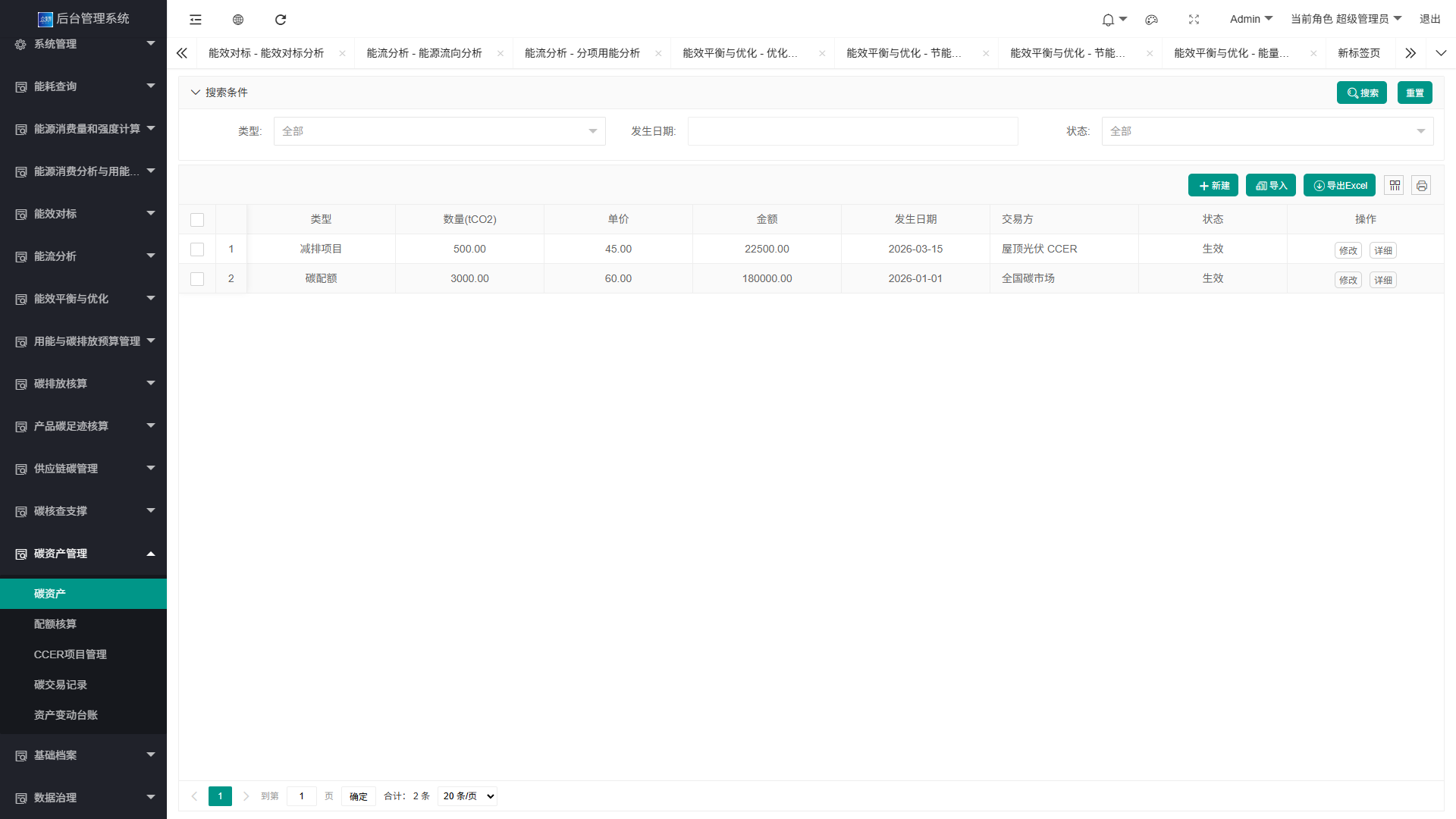The width and height of the screenshot is (1456, 819).
Task: Switch to 能流分析 - 分项用能分析 tab
Action: pyautogui.click(x=582, y=53)
